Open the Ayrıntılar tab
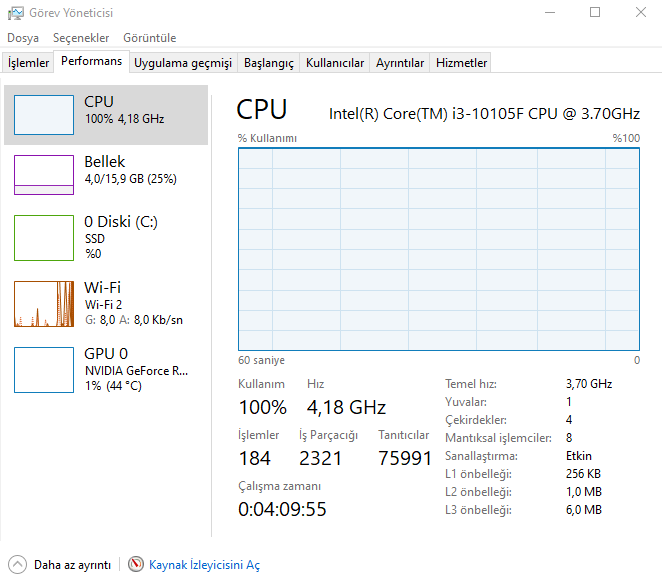 (x=400, y=63)
